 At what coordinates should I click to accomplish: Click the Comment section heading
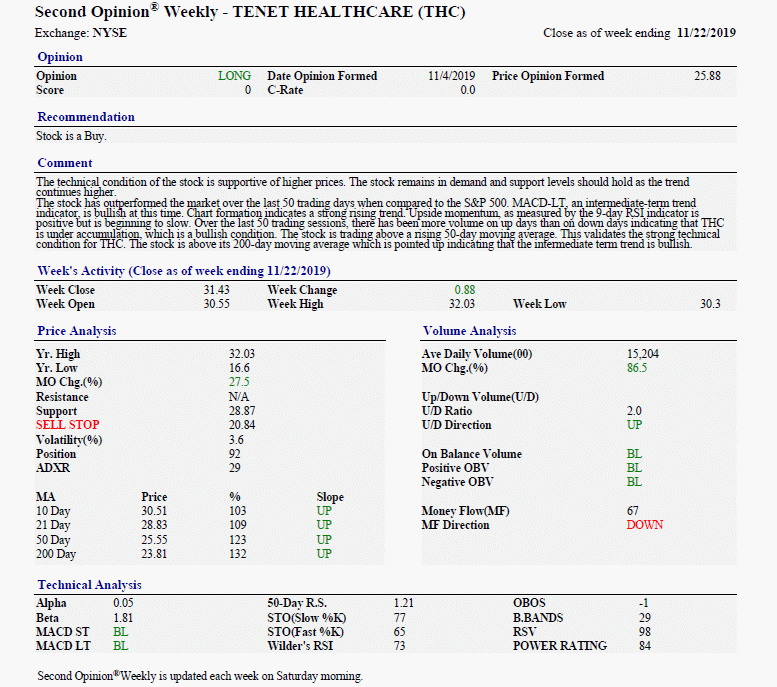(64, 163)
